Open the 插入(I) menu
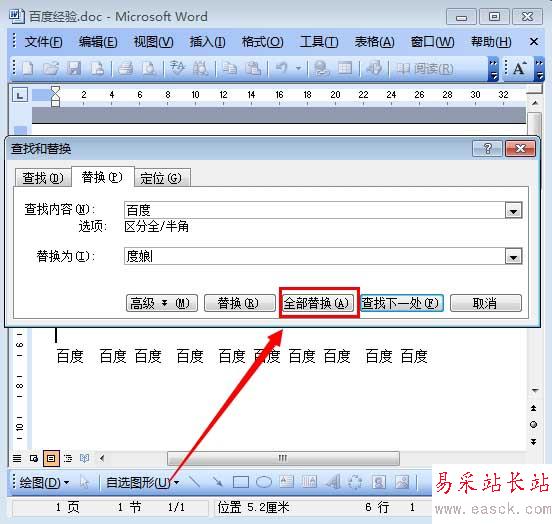Screen dimensions: 552x524 [x=207, y=42]
